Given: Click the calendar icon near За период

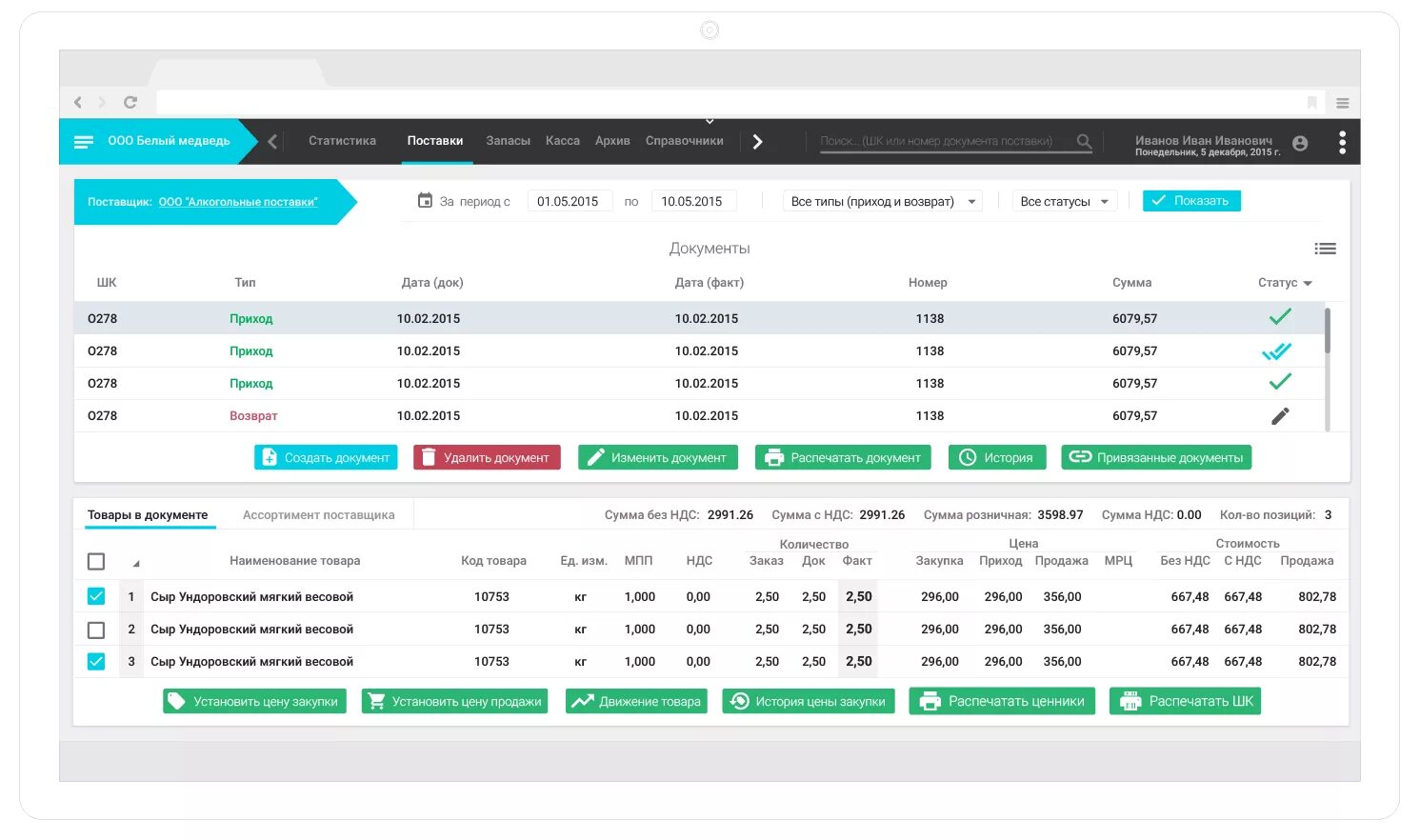Looking at the screenshot, I should click(x=425, y=200).
